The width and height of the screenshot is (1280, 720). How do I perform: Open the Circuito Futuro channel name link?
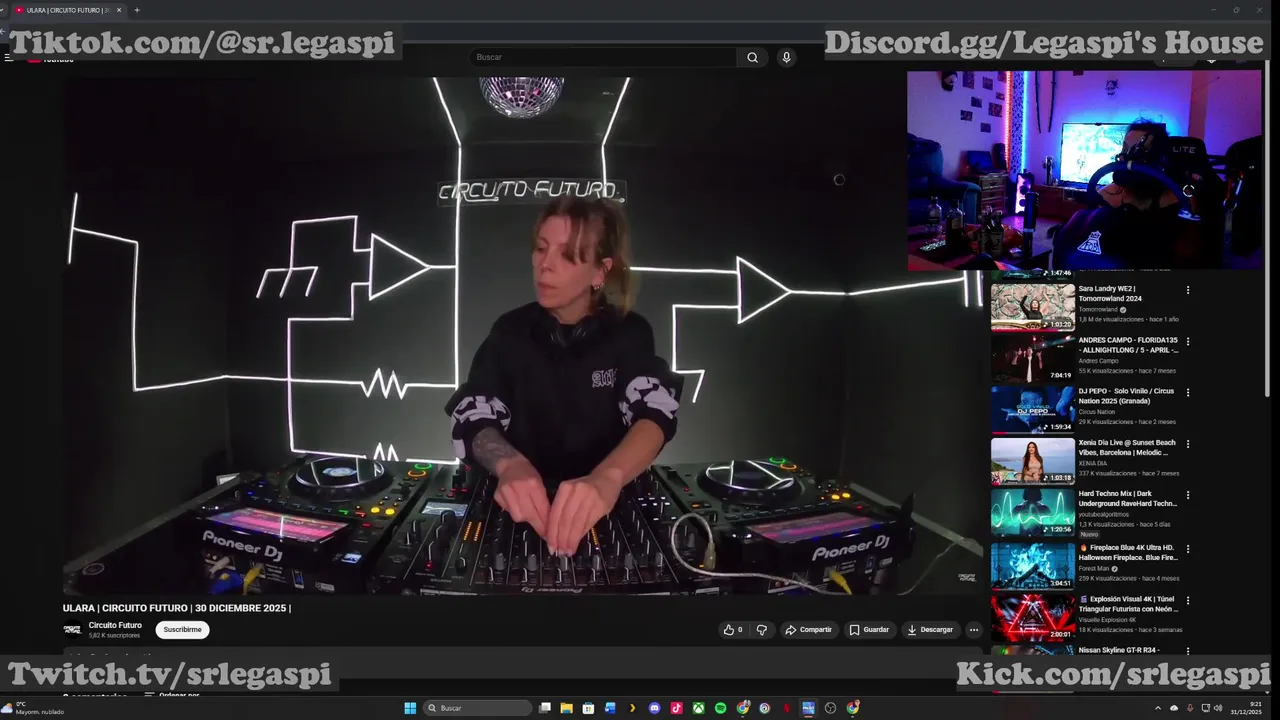click(115, 625)
